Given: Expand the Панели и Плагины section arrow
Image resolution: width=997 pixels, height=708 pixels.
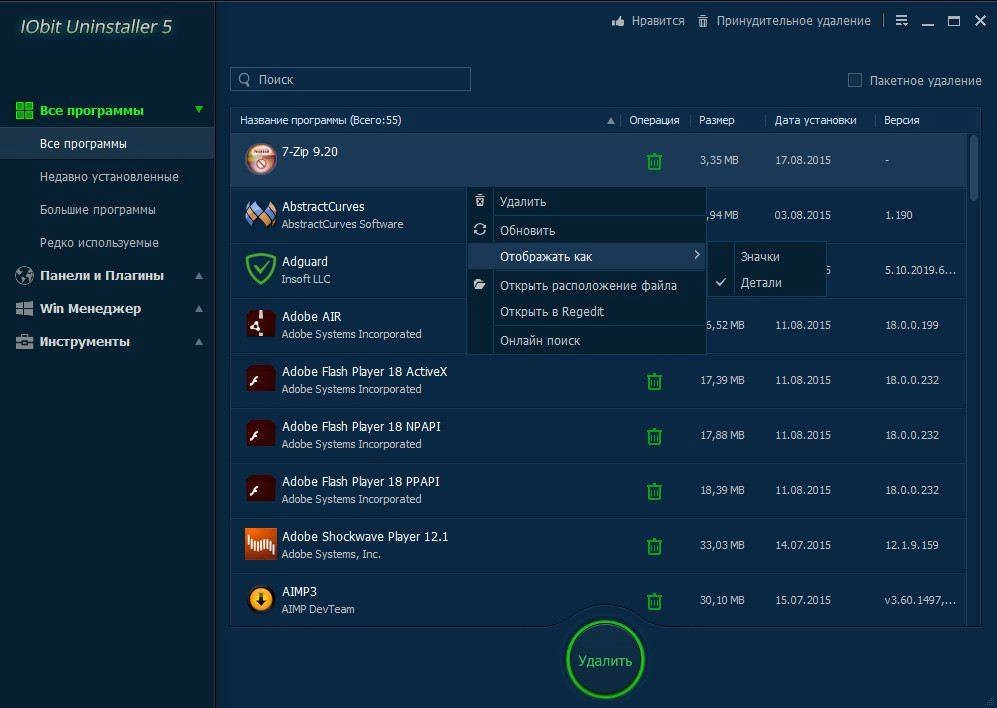Looking at the screenshot, I should coord(199,275).
